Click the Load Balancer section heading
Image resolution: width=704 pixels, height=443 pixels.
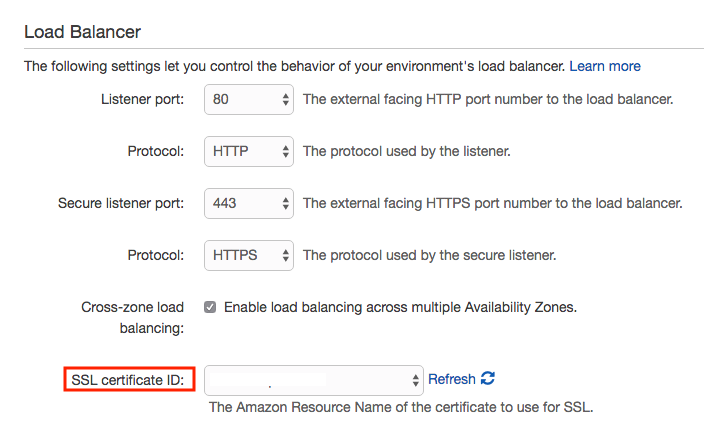[83, 32]
